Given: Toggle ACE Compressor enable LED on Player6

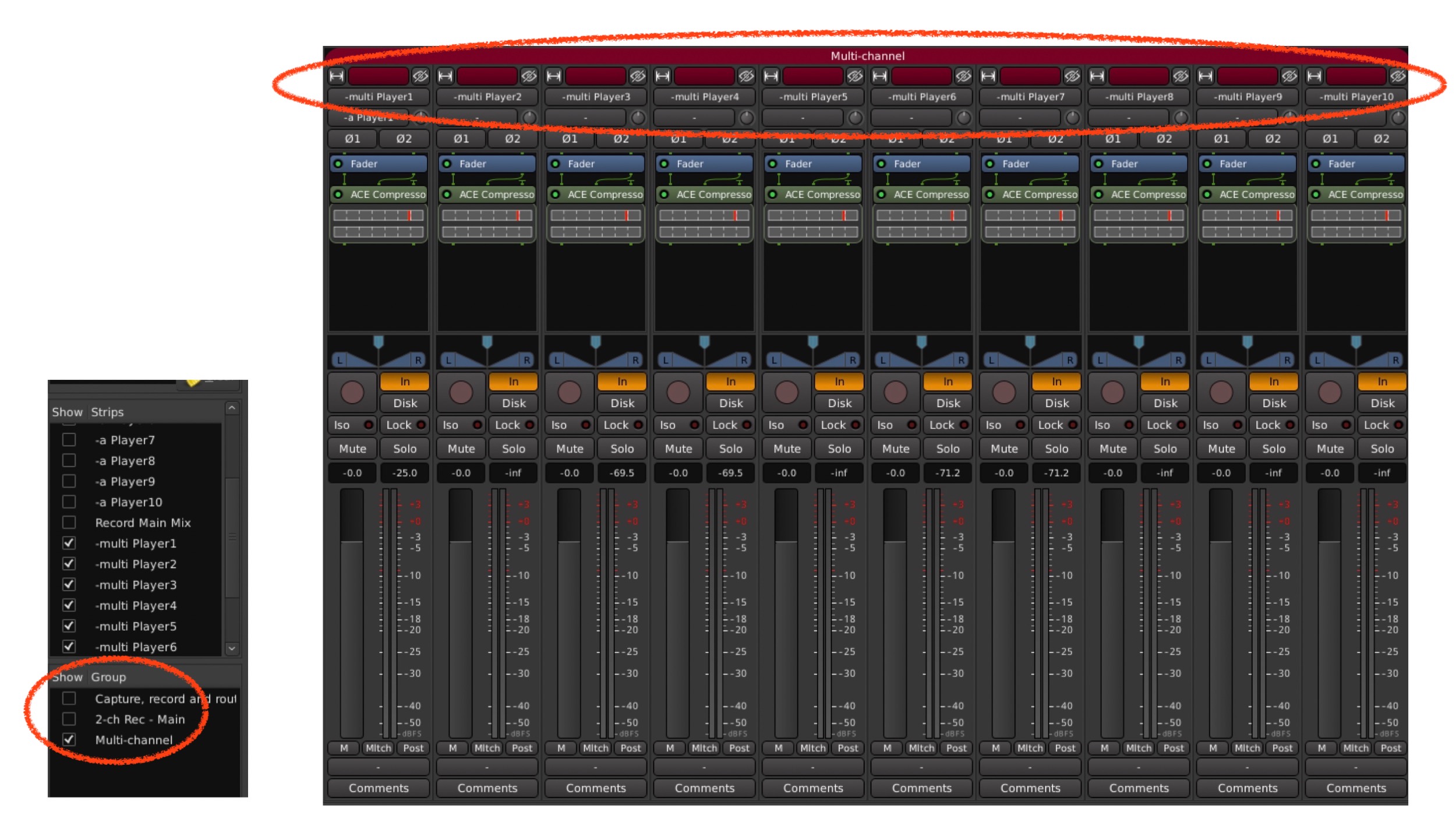Looking at the screenshot, I should [881, 195].
